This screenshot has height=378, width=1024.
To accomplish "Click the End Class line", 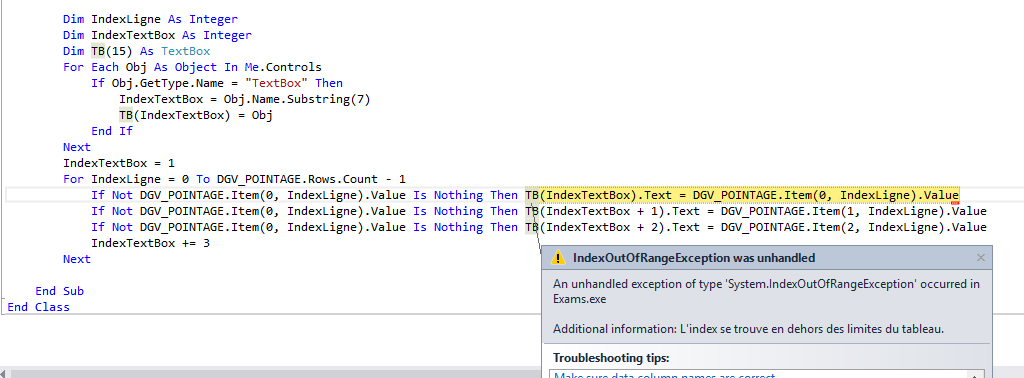I will [39, 307].
